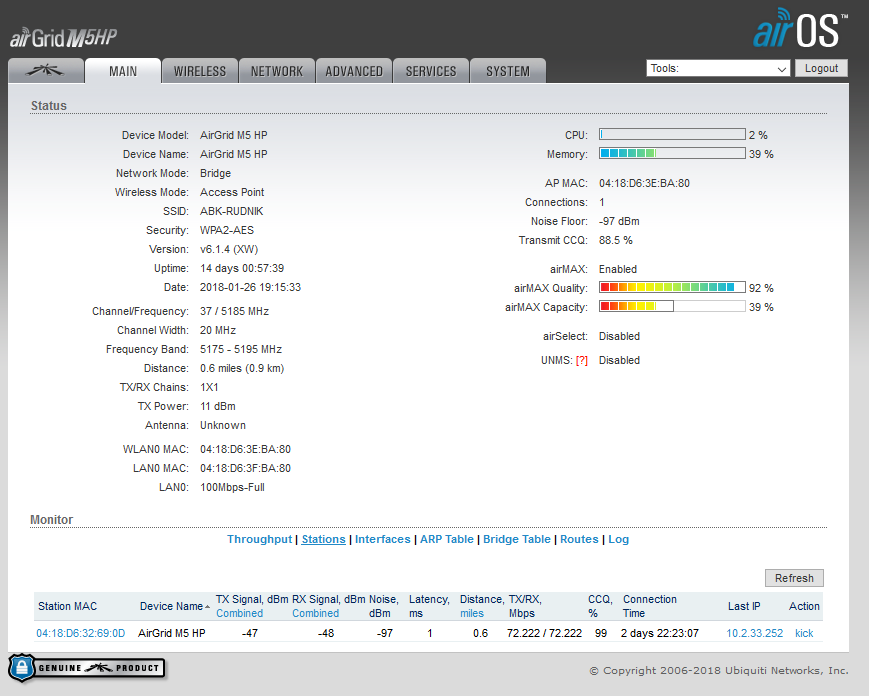Click the UNMS help question mark
This screenshot has width=869, height=696.
tap(581, 361)
